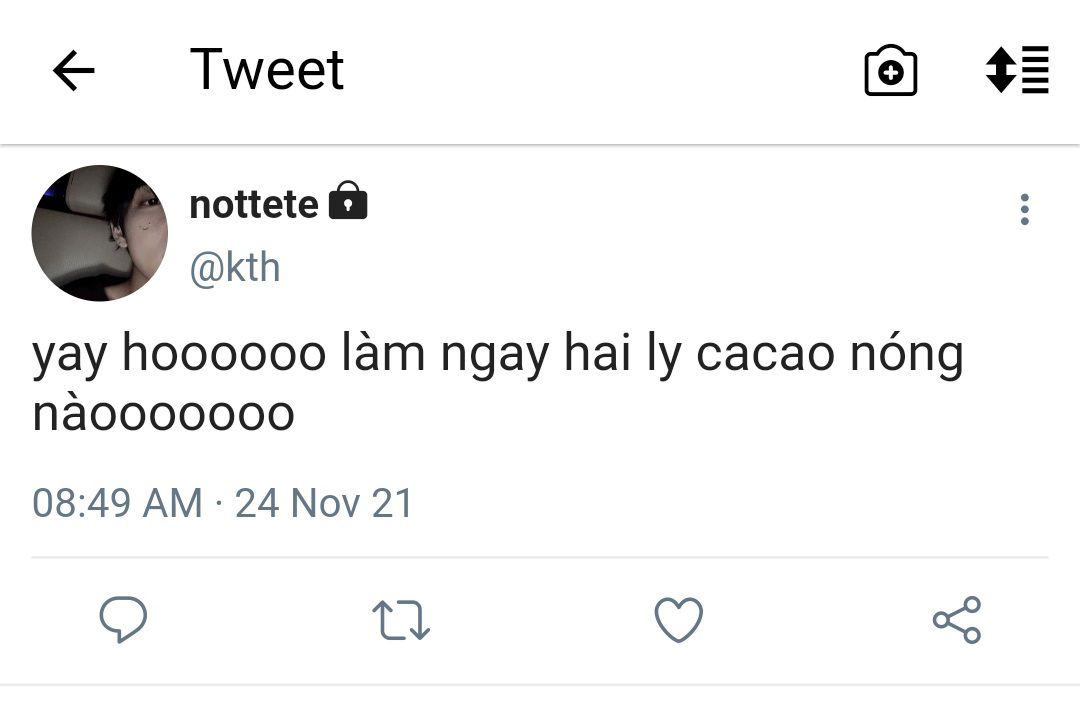Click the 08:49 AM time text
Screen dimensions: 1080x711
click(x=117, y=502)
